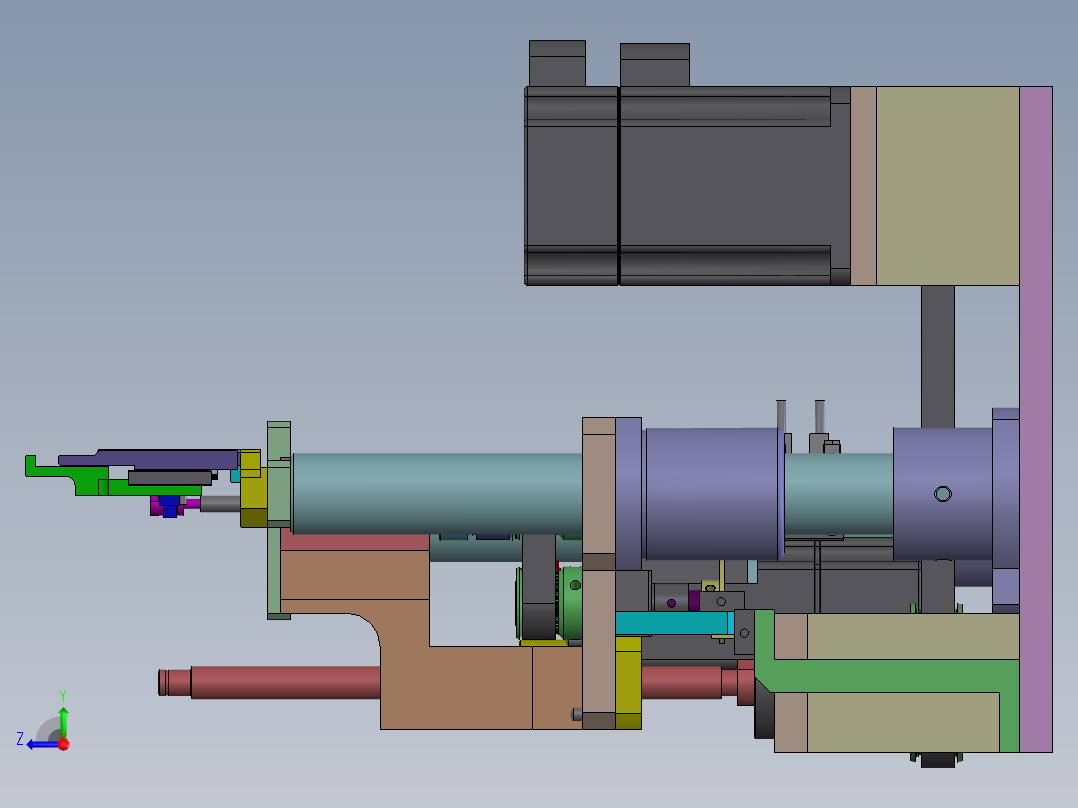Select the purple cylindrical housing at center
The image size is (1078, 808).
tap(712, 494)
